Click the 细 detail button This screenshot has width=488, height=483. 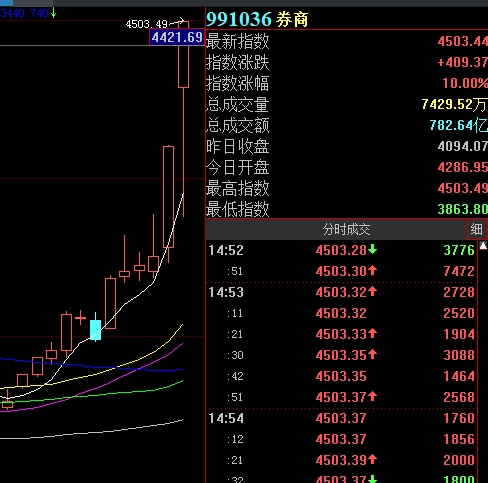point(476,229)
